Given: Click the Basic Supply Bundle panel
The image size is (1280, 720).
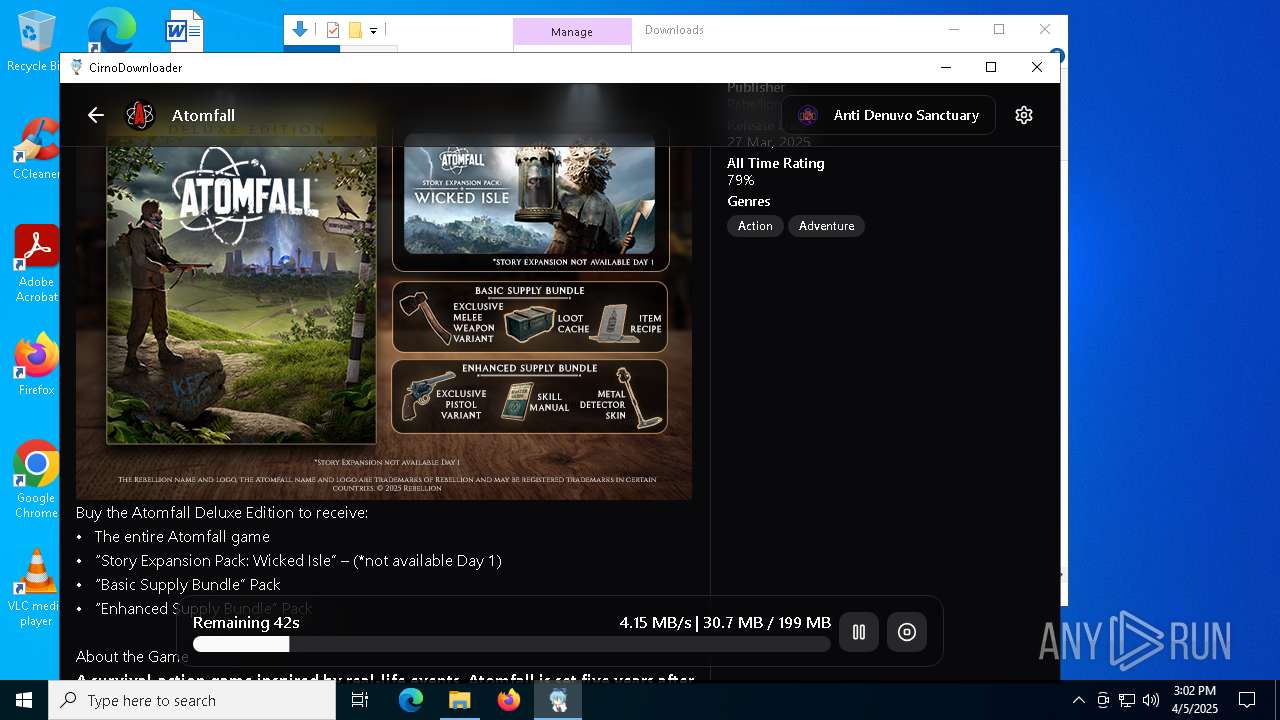Looking at the screenshot, I should (529, 317).
